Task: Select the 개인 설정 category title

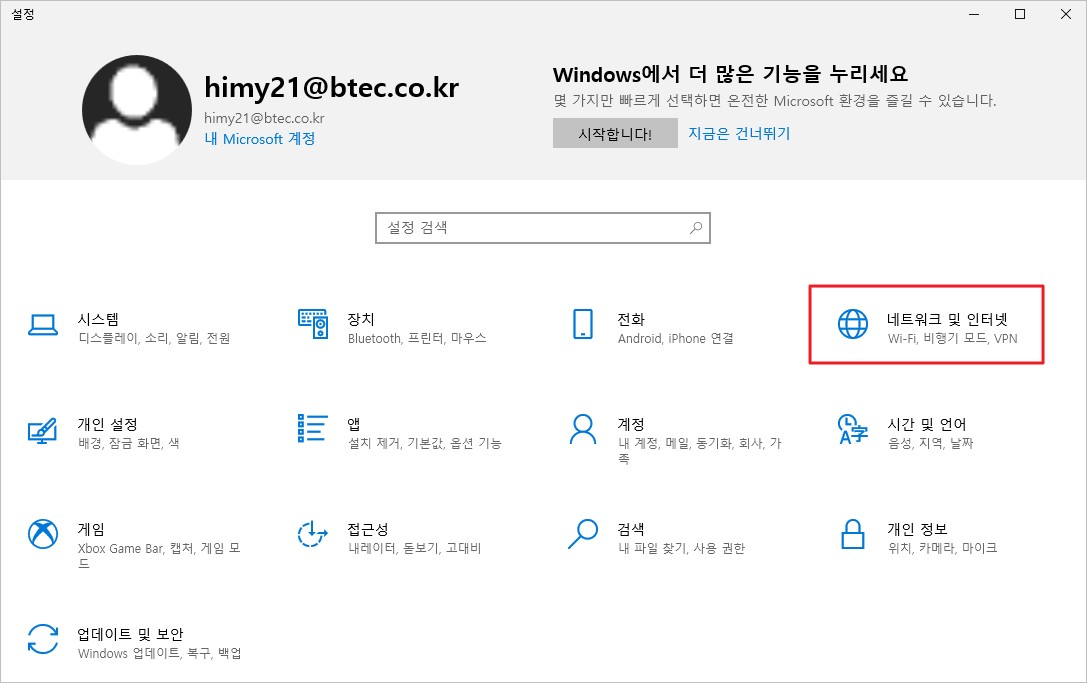Action: [107, 424]
